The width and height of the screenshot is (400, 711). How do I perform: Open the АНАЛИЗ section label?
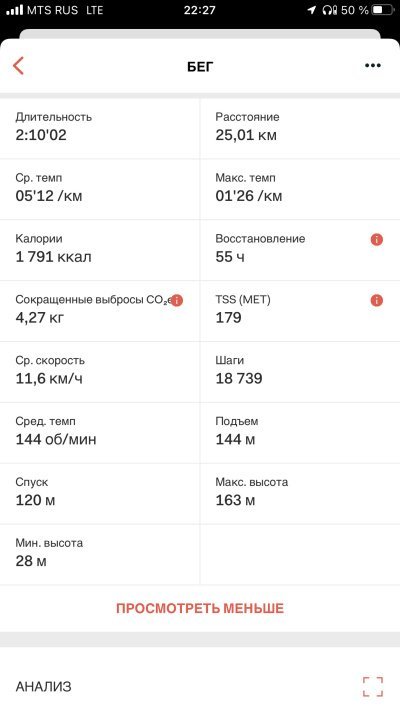click(x=44, y=687)
